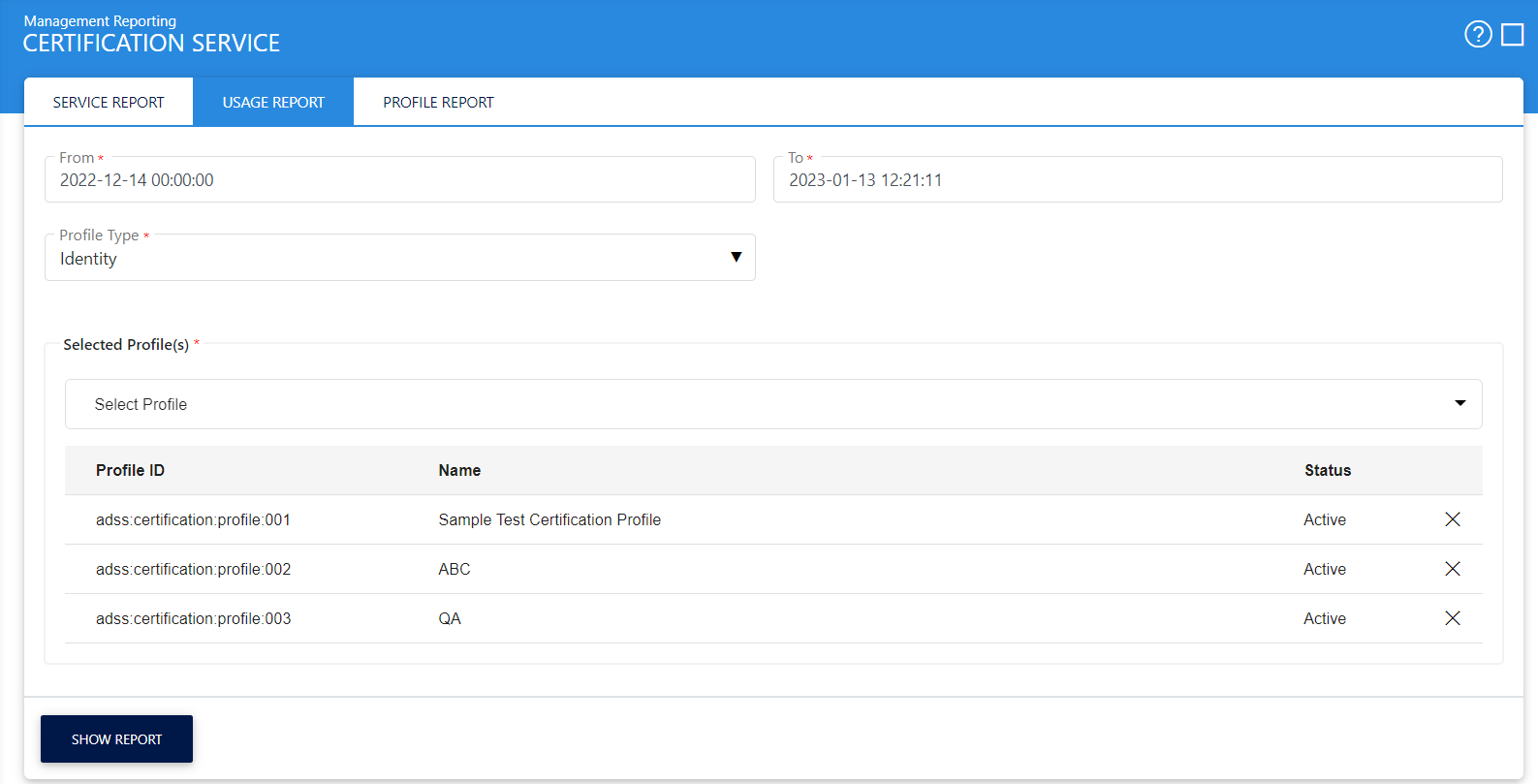Screen dimensions: 1538x784
Task: Click the Name column header
Action: pos(459,470)
